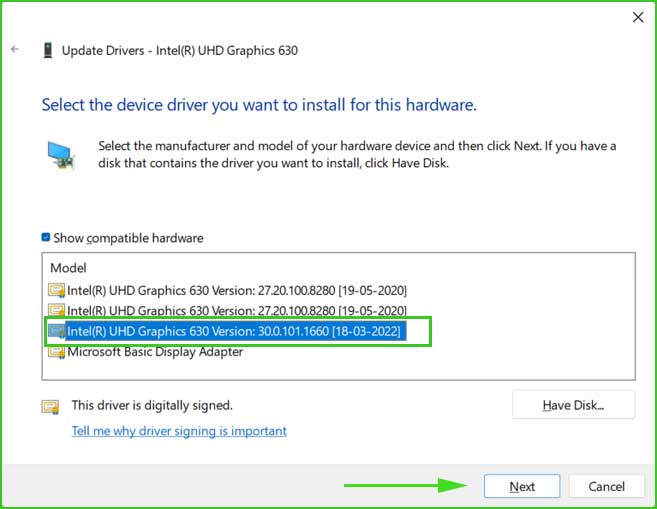Viewport: 657px width, 509px height.
Task: Click the back arrow in the dialog header
Action: 15,49
